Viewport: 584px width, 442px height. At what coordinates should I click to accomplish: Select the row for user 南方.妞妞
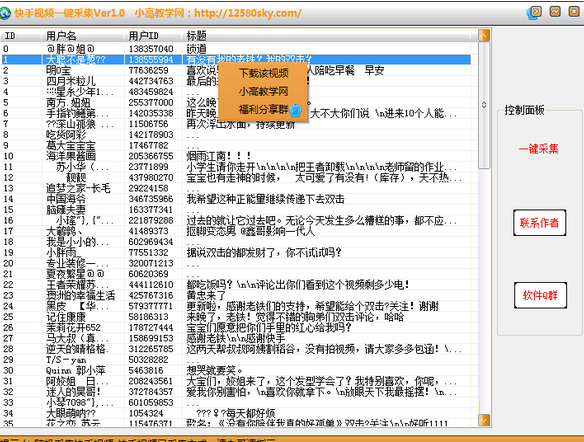click(237, 102)
